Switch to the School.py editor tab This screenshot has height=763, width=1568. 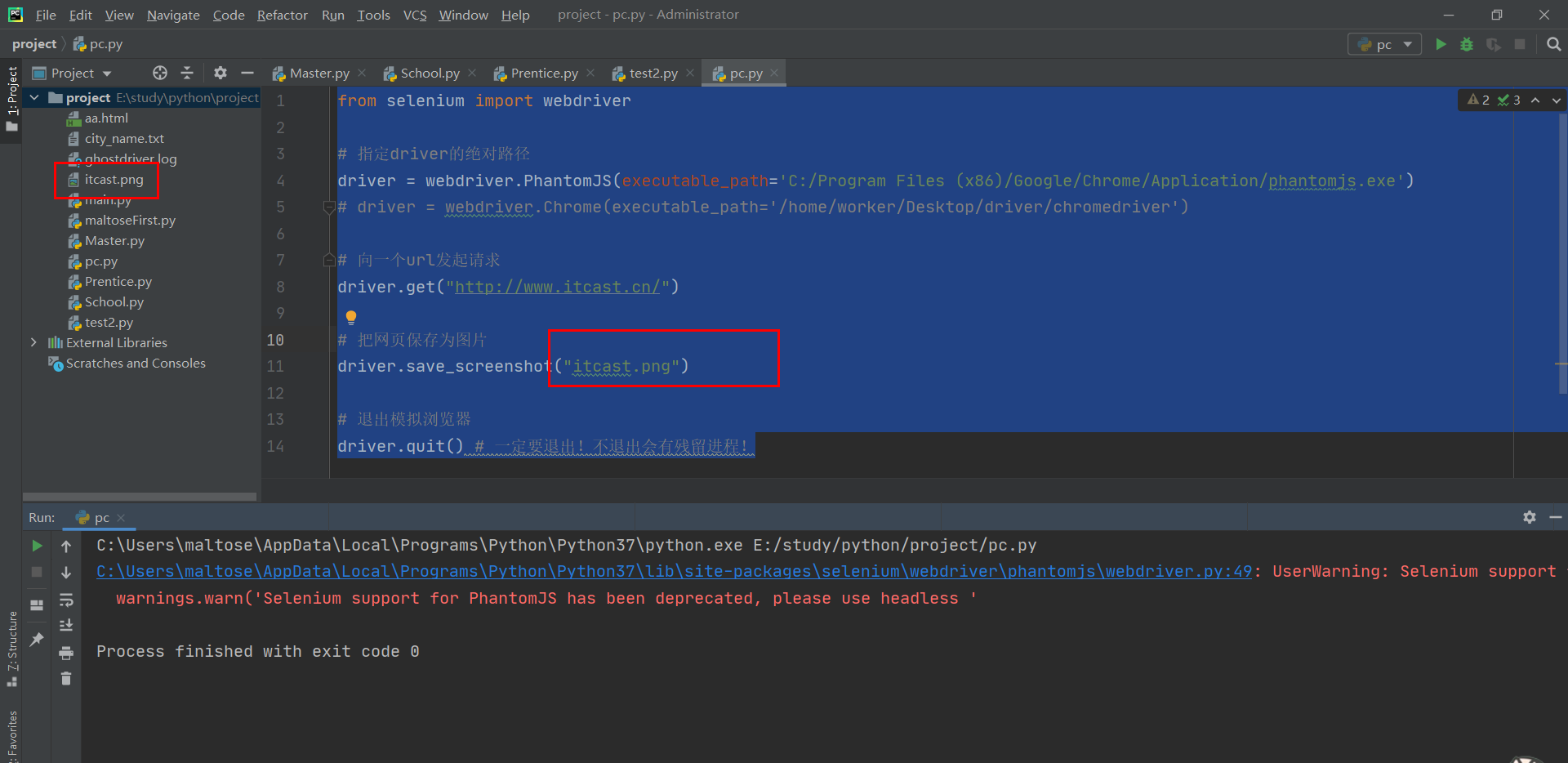tap(430, 73)
